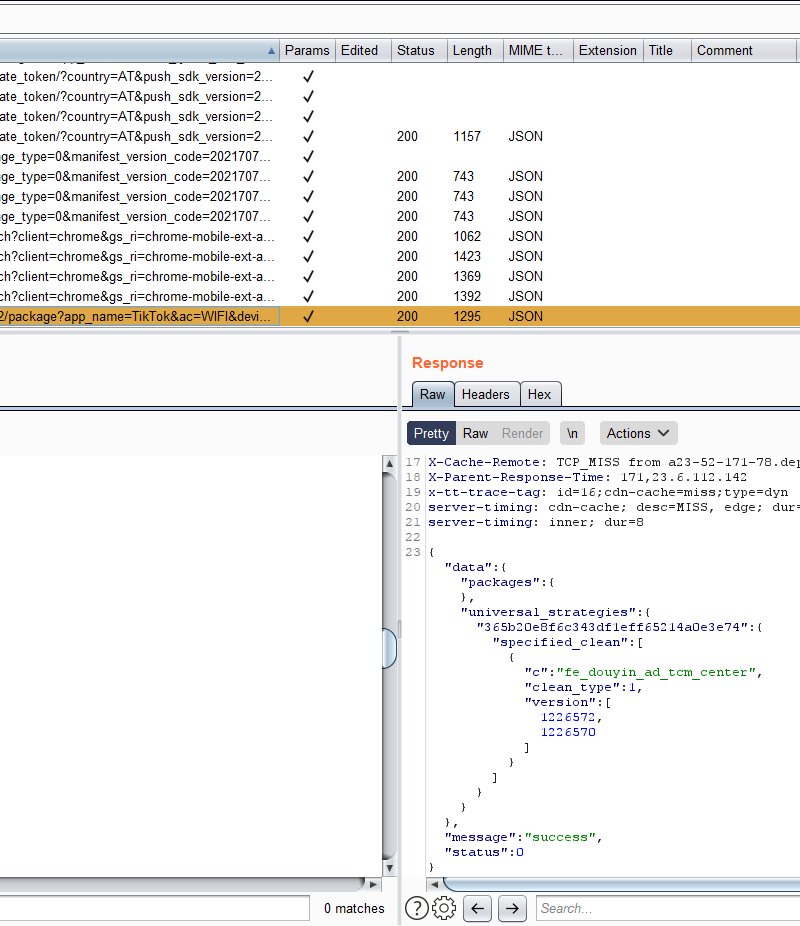
Task: Switch to the Hex response tab
Action: (x=540, y=394)
